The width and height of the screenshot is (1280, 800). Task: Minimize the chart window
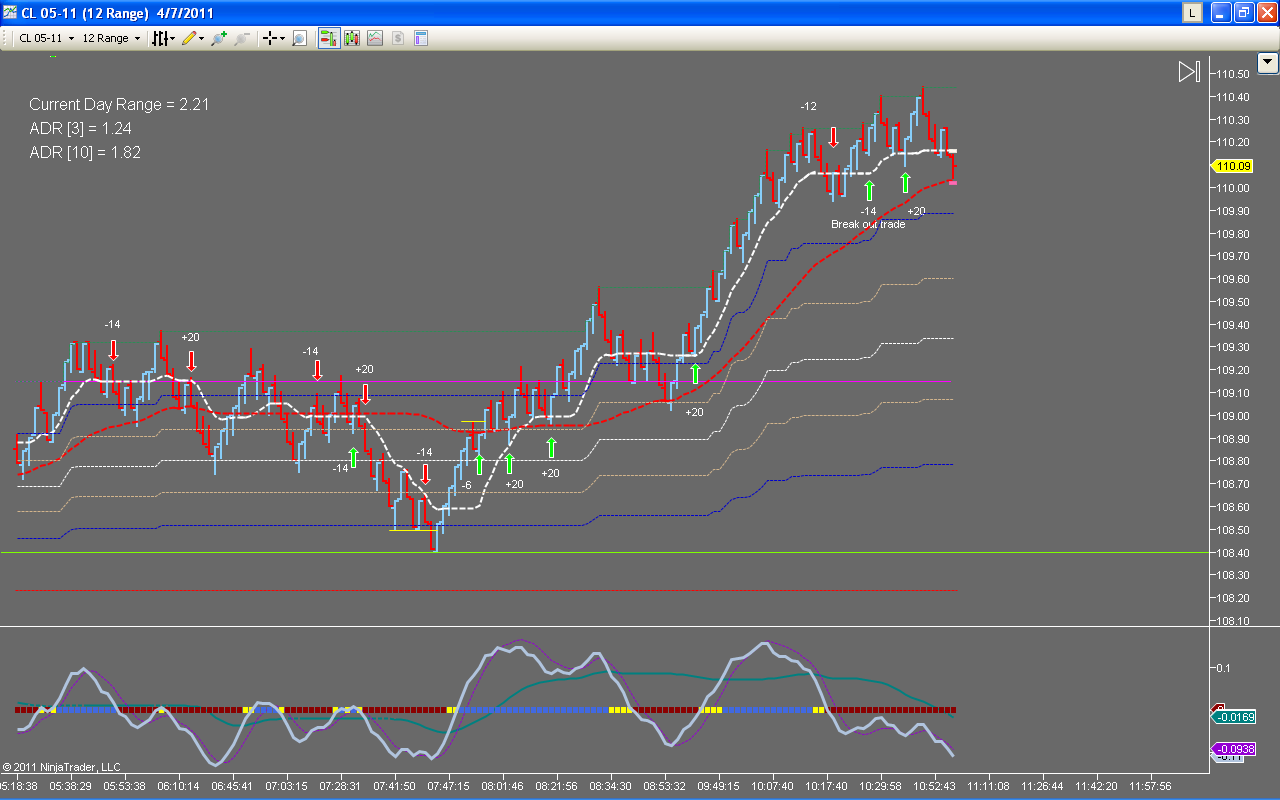pyautogui.click(x=1222, y=13)
